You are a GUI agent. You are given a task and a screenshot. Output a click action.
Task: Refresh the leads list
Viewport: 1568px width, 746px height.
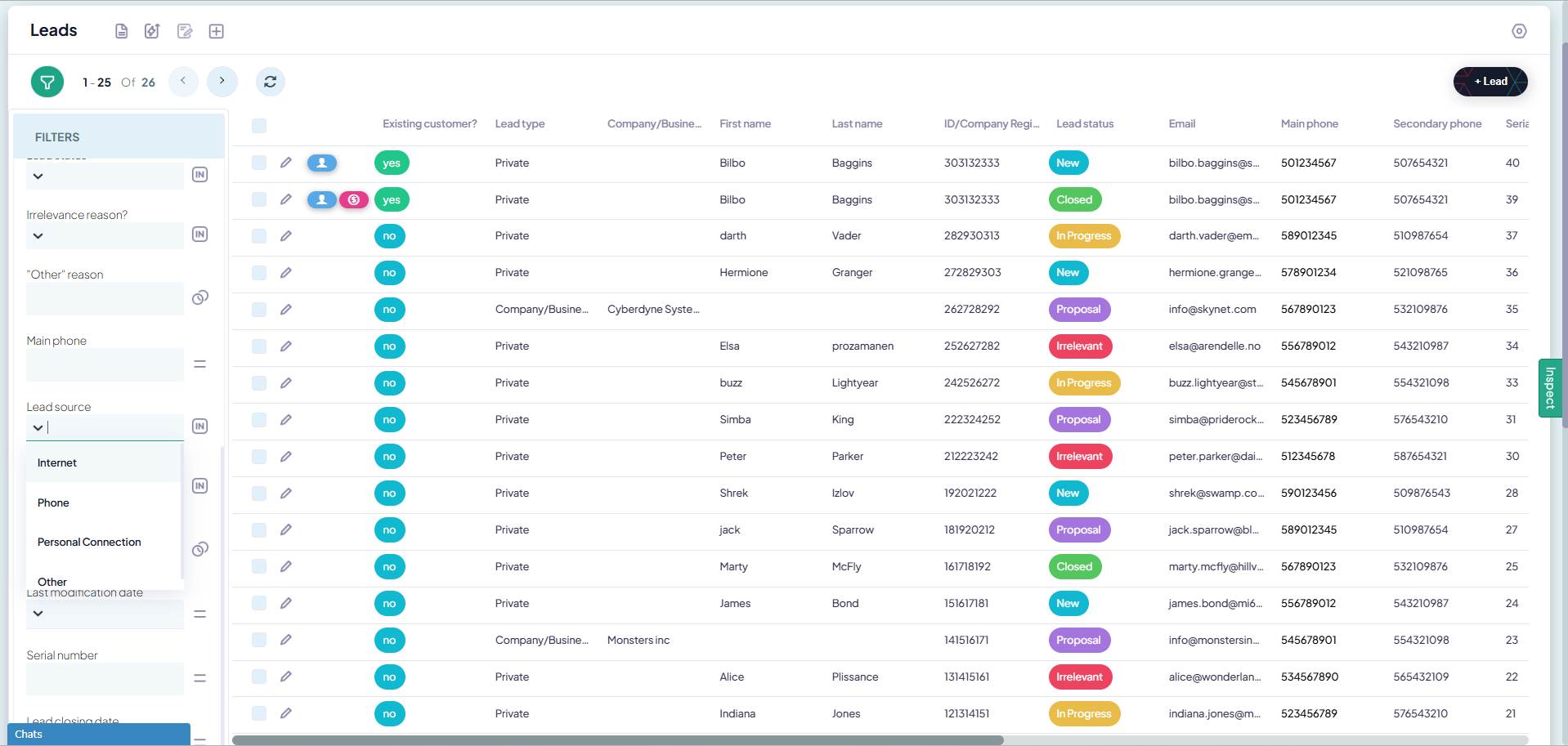coord(271,82)
